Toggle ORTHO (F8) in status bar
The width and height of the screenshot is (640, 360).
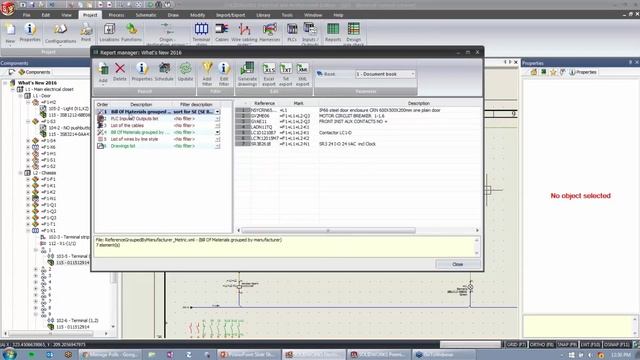point(541,345)
